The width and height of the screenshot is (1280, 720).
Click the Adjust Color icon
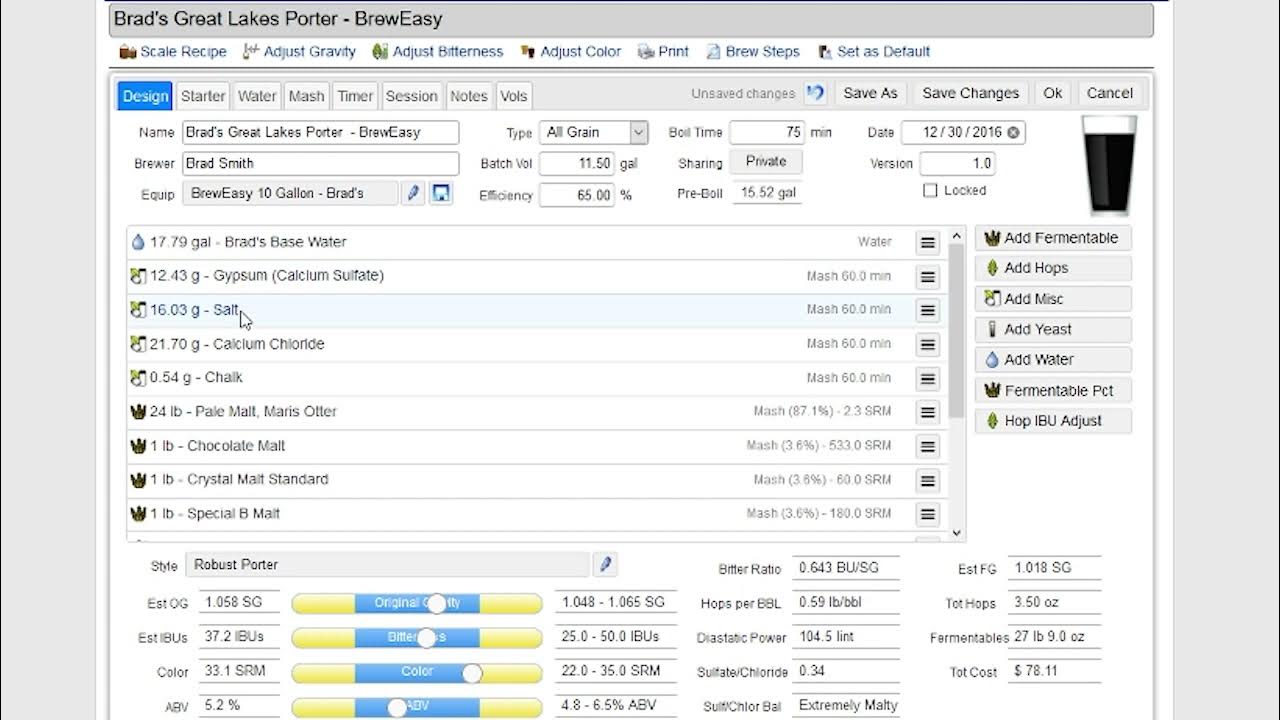[528, 51]
